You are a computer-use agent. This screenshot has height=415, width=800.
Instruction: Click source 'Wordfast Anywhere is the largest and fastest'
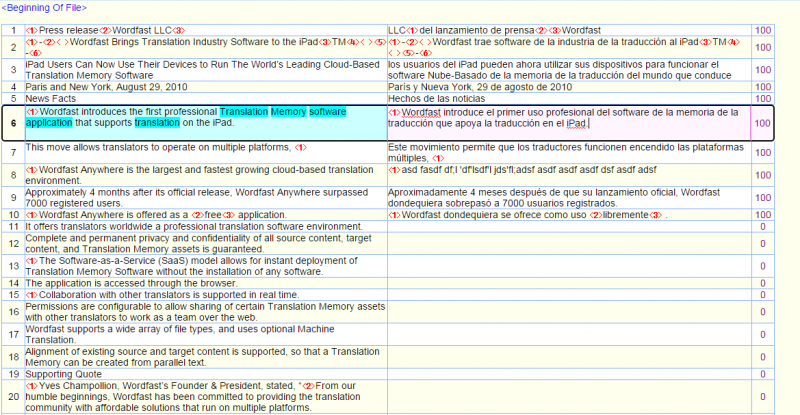(x=206, y=175)
